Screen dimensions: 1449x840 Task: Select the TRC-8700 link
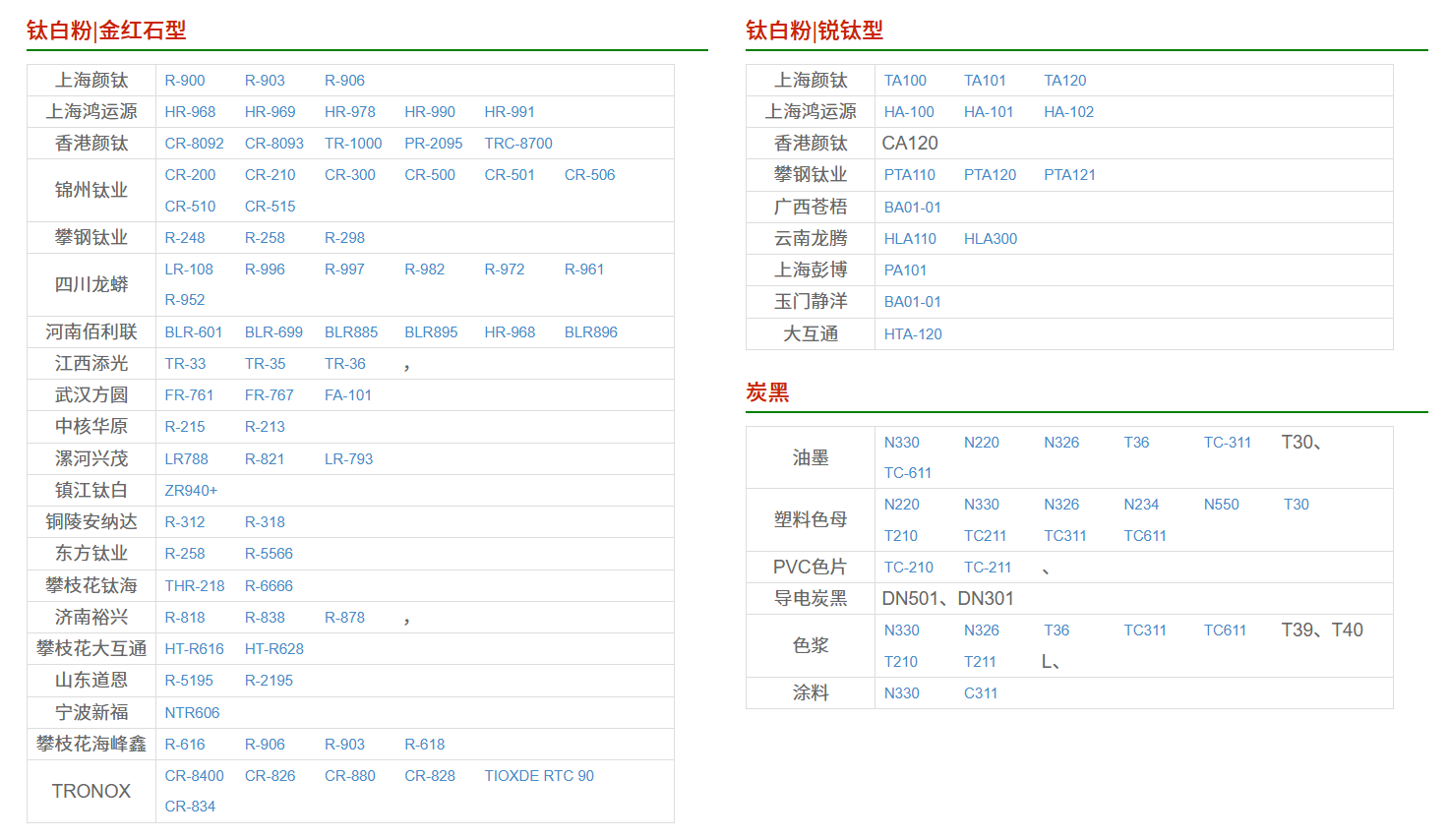click(x=517, y=144)
